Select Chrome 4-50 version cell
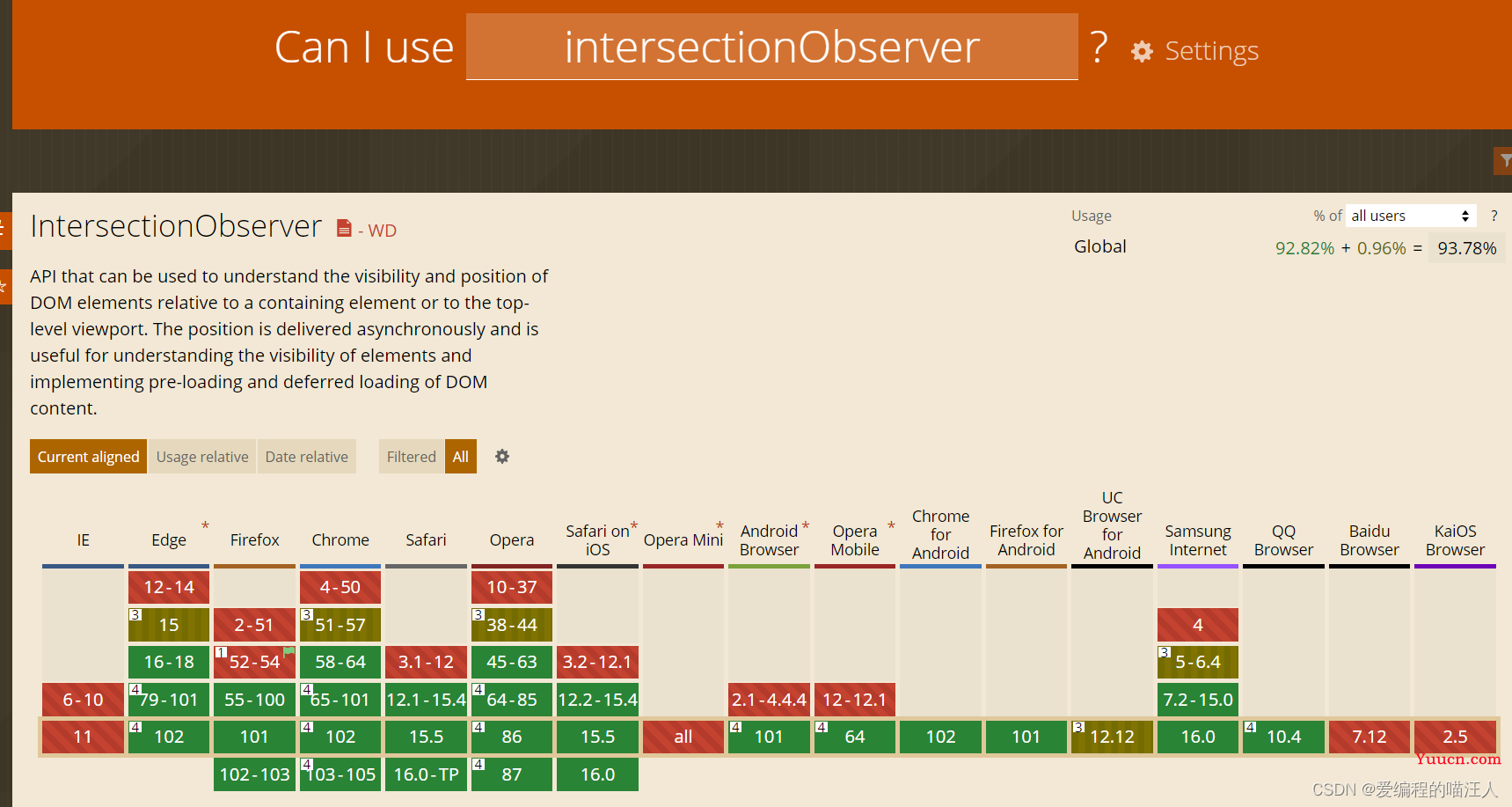Viewport: 1512px width, 807px height. point(340,587)
